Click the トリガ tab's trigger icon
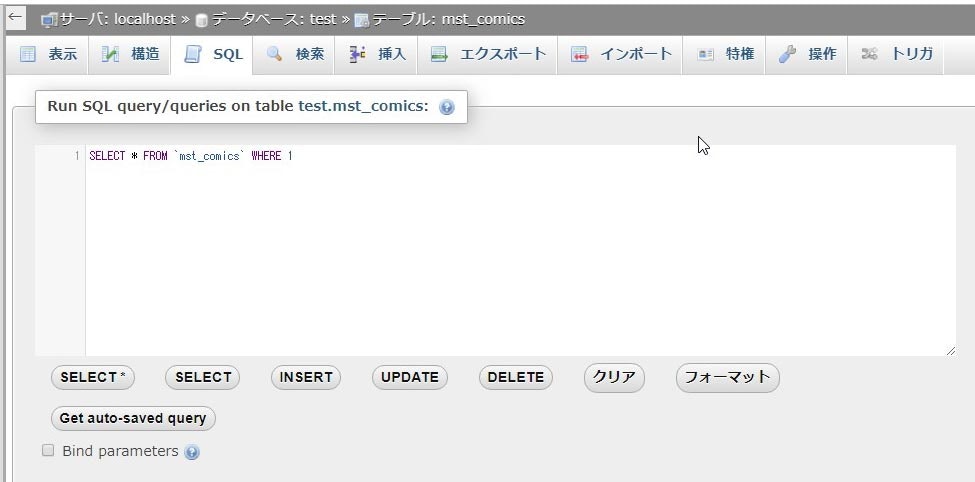This screenshot has height=482, width=975. pos(869,55)
